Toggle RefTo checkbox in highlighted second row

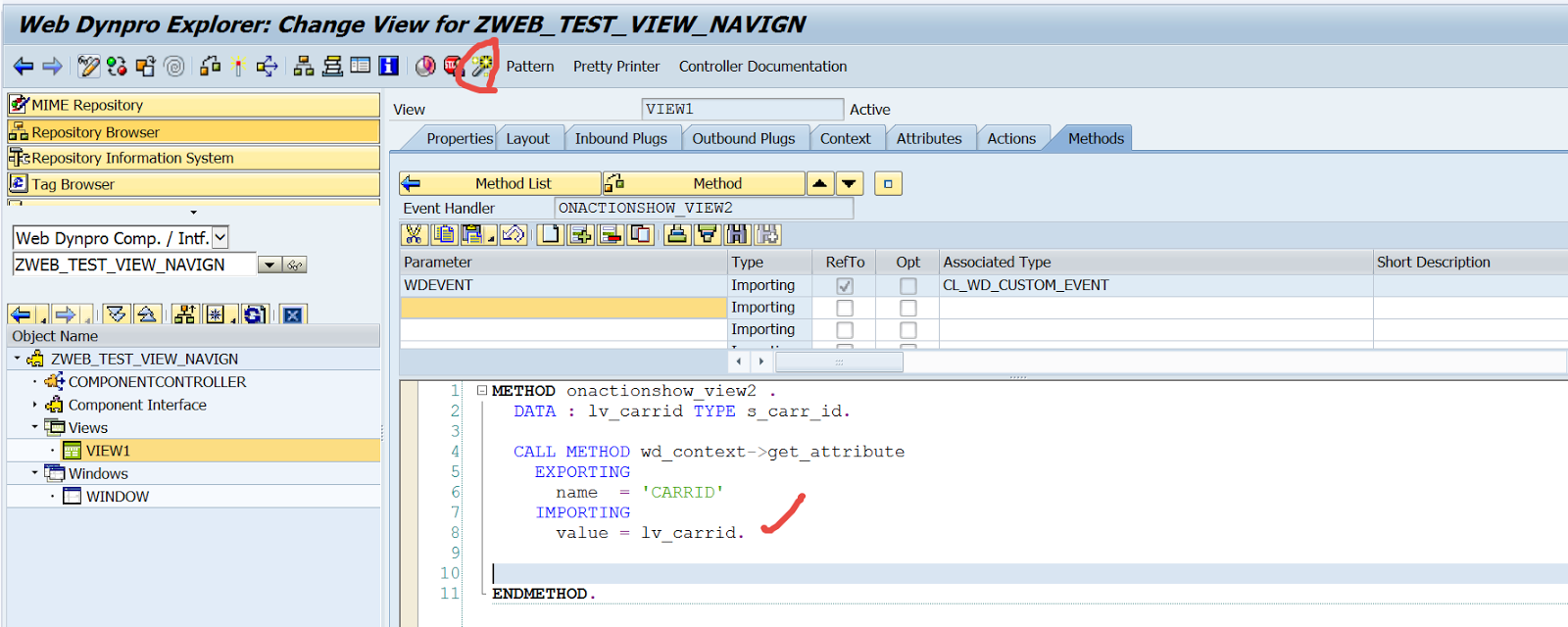[844, 308]
